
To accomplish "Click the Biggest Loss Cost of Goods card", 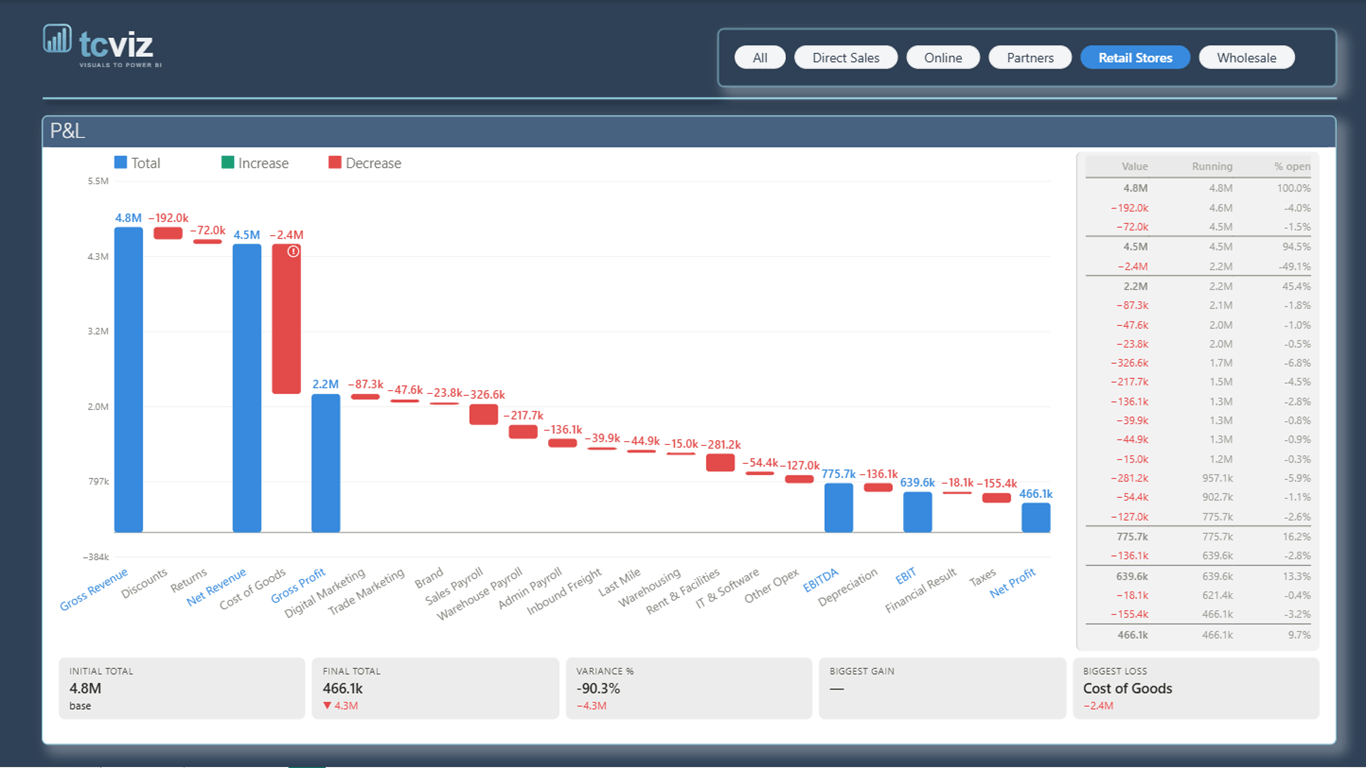I will click(x=1196, y=688).
